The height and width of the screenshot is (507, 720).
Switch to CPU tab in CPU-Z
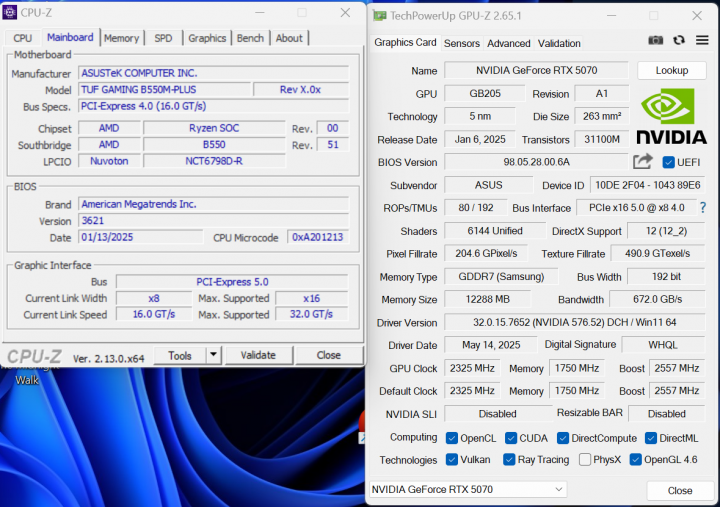pyautogui.click(x=22, y=38)
